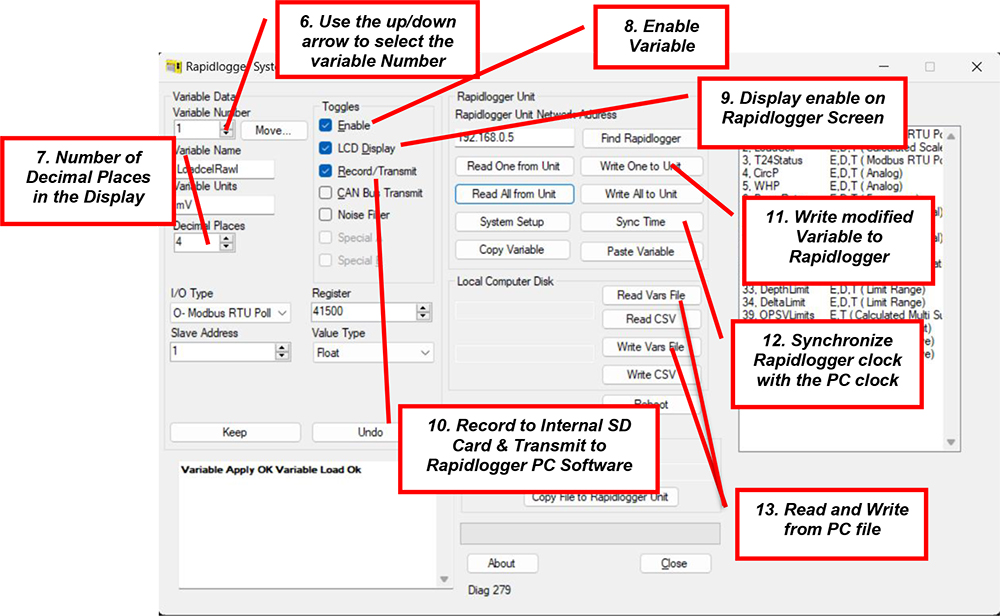This screenshot has width=1000, height=616.
Task: Click the Read CSV button
Action: click(651, 319)
